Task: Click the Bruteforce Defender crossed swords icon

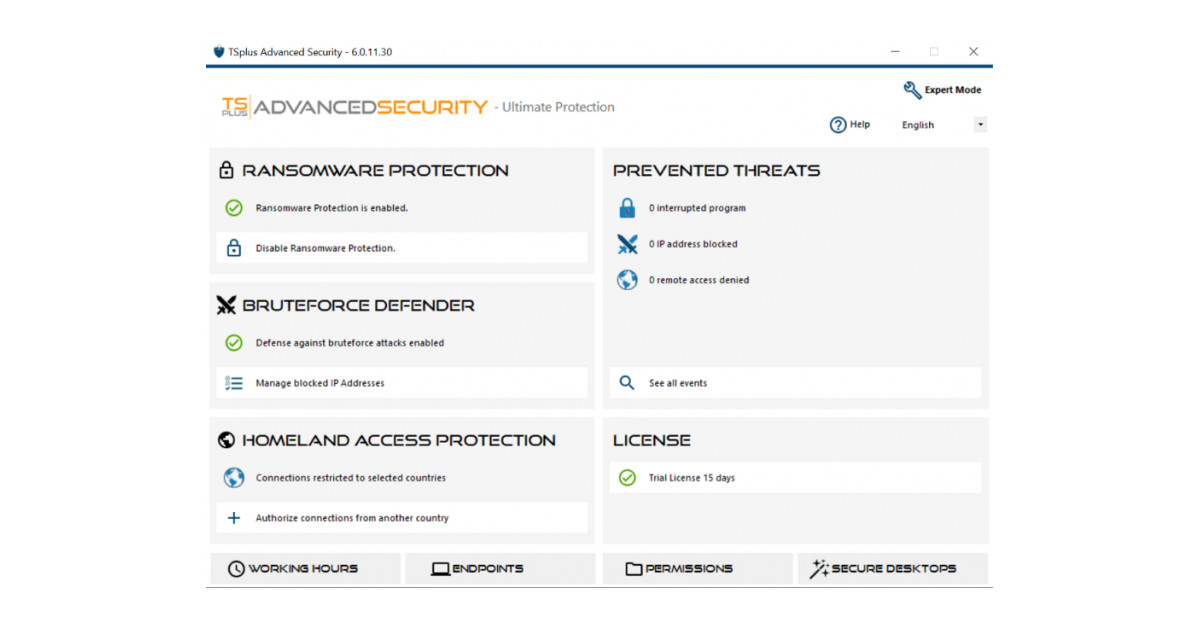Action: coord(227,305)
